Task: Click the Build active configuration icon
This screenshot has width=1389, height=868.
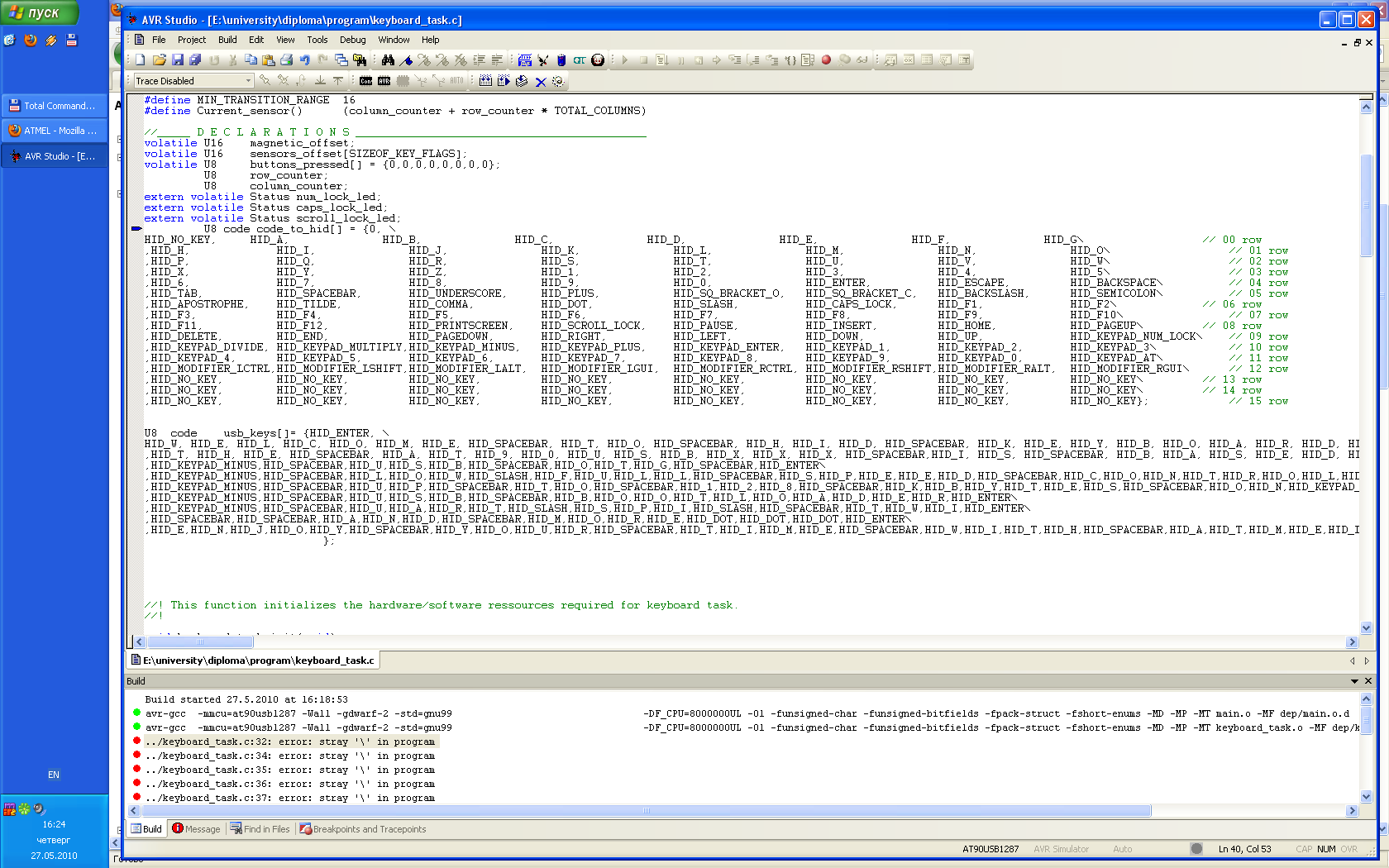Action: (x=485, y=81)
